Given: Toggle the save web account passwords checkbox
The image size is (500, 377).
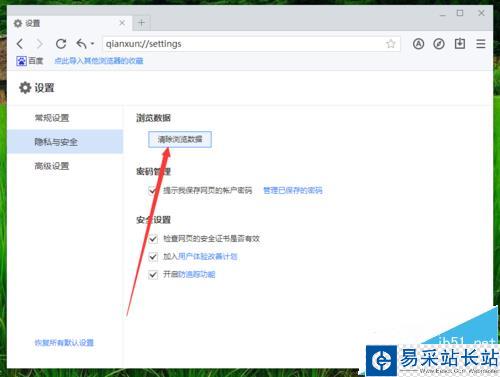Looking at the screenshot, I should [x=153, y=191].
